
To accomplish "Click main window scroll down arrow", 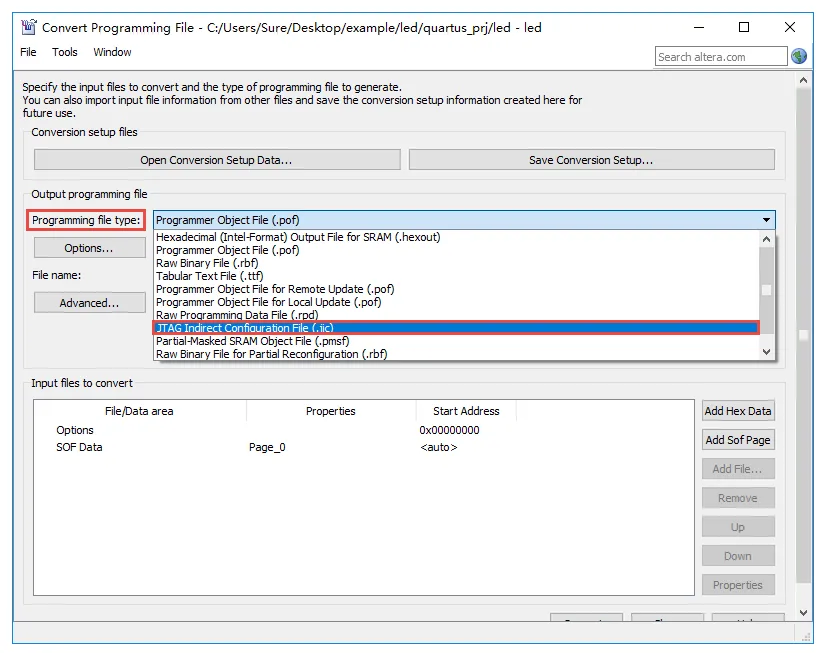I will pos(803,612).
